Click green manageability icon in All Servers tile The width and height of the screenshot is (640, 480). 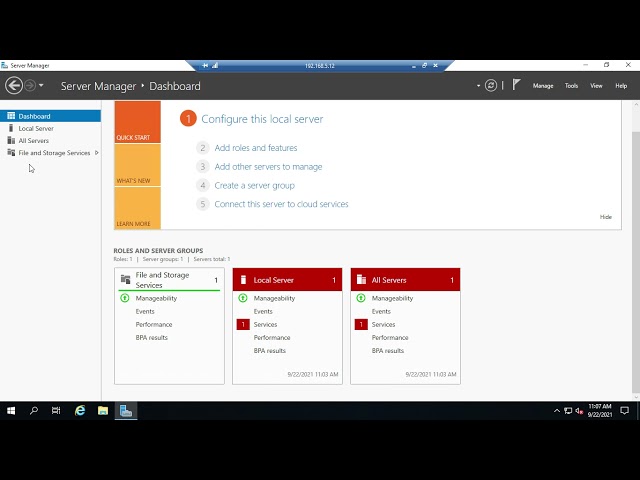point(361,298)
